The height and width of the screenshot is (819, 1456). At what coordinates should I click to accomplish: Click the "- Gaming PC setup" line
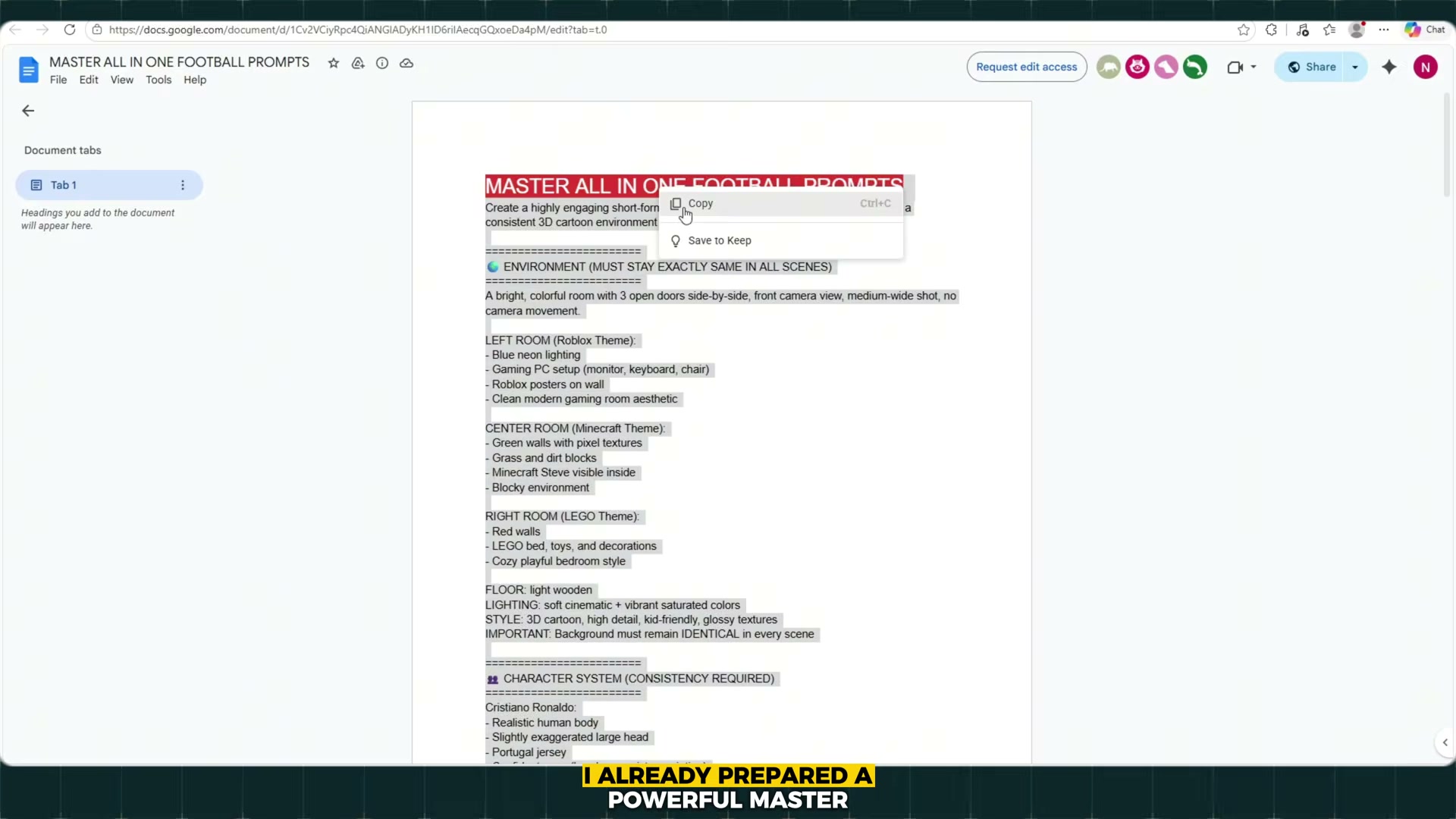click(598, 369)
